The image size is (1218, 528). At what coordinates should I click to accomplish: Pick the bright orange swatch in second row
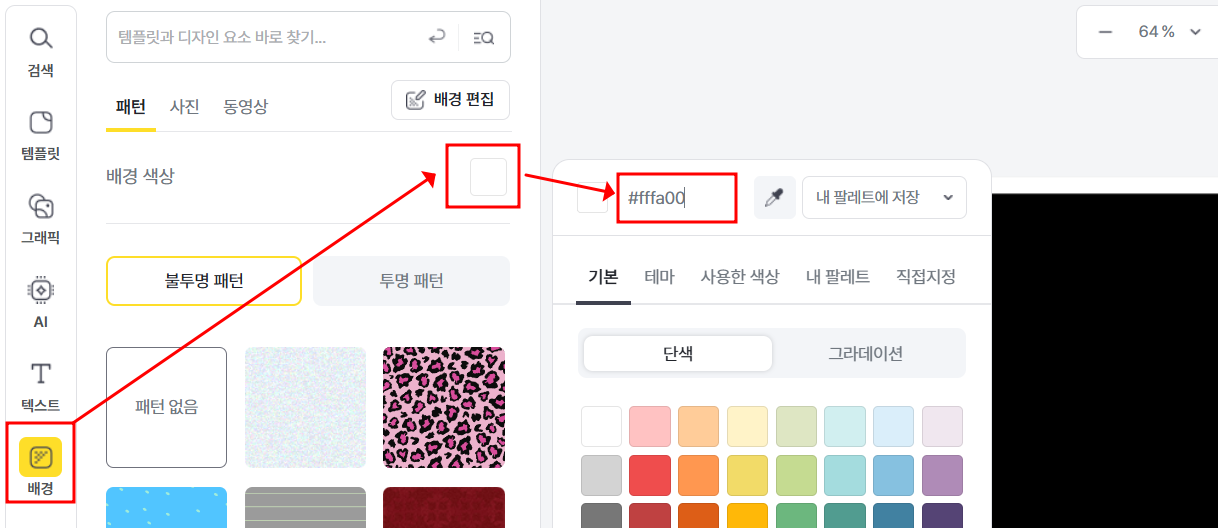click(699, 475)
